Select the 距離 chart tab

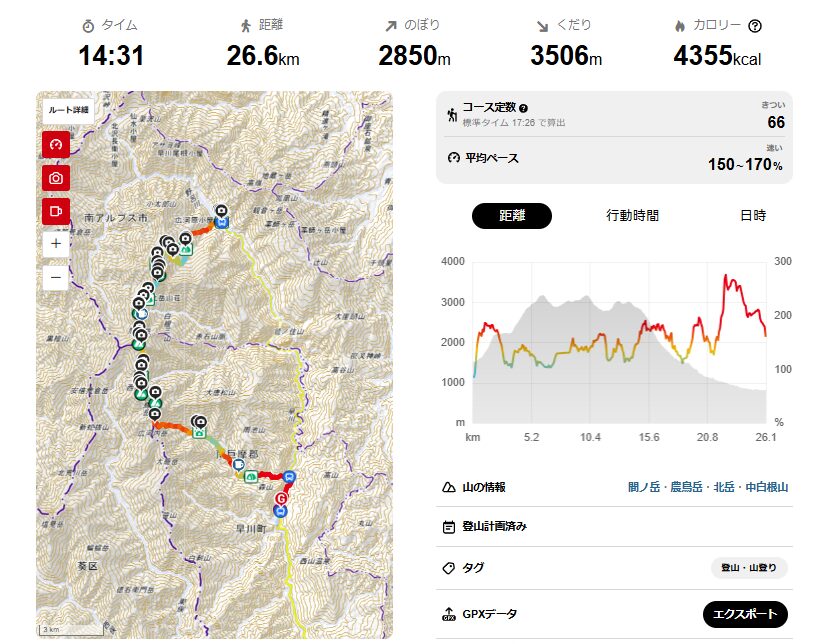coord(512,215)
